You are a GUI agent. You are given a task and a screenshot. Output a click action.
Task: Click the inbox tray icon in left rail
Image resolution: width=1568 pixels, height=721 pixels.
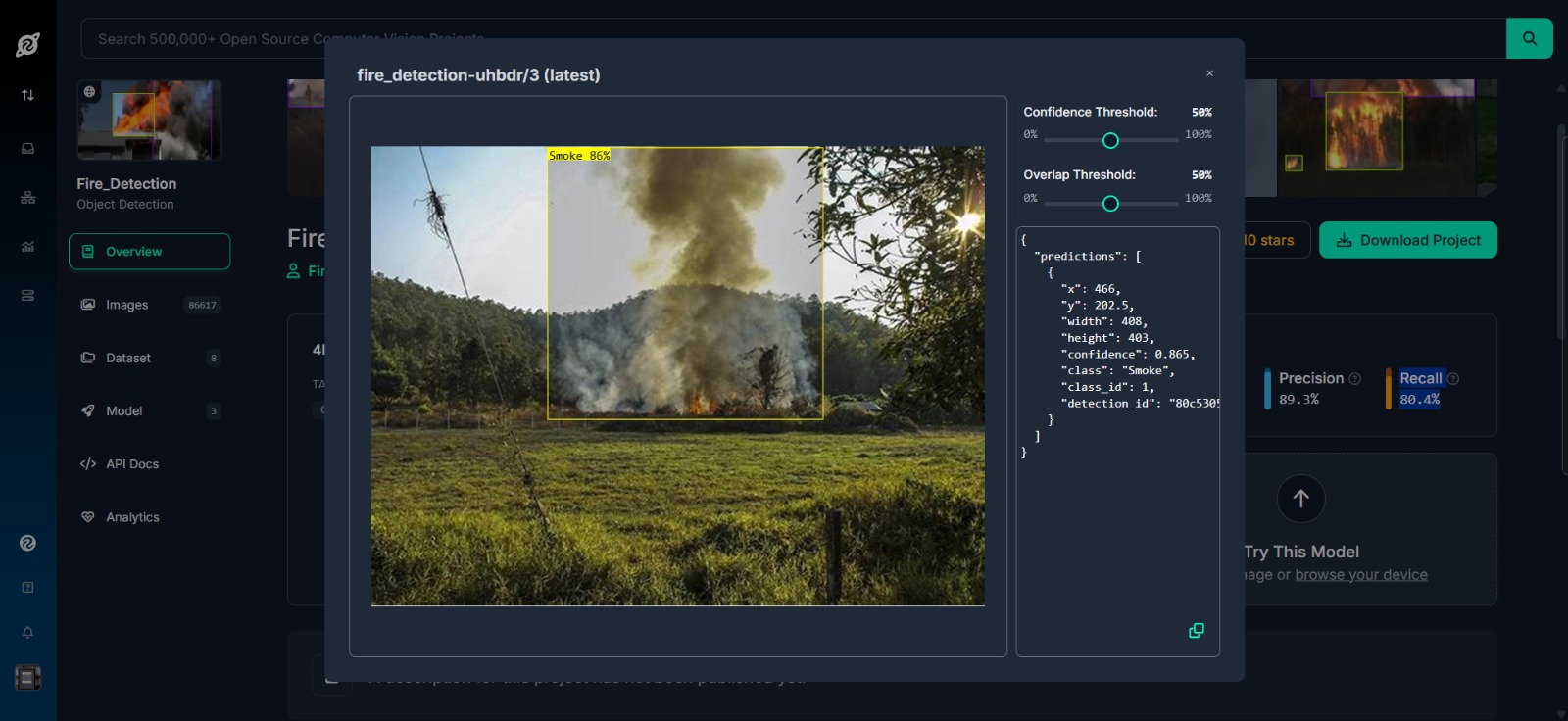tap(27, 149)
